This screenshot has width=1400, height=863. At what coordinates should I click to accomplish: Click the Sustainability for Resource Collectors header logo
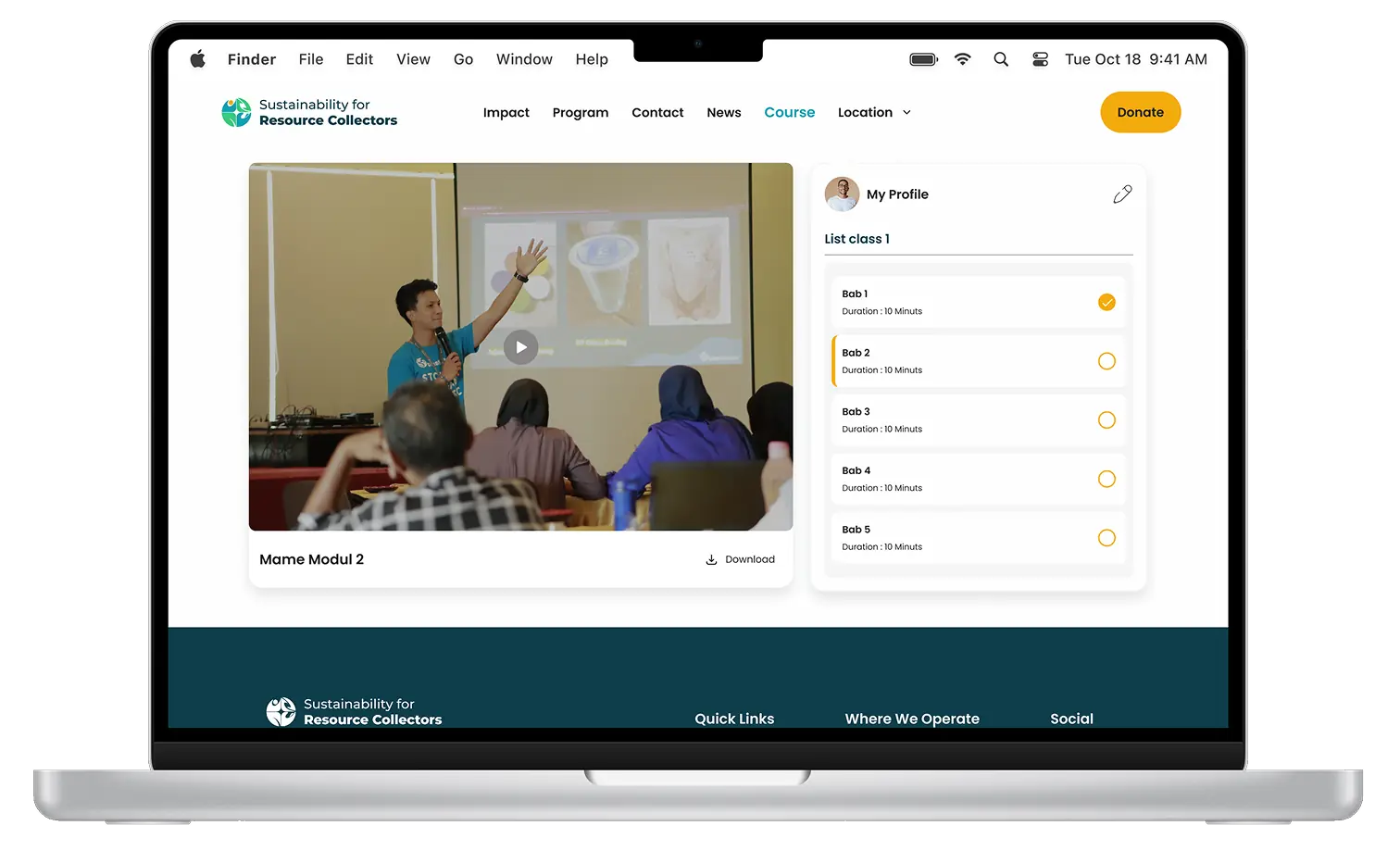click(309, 113)
